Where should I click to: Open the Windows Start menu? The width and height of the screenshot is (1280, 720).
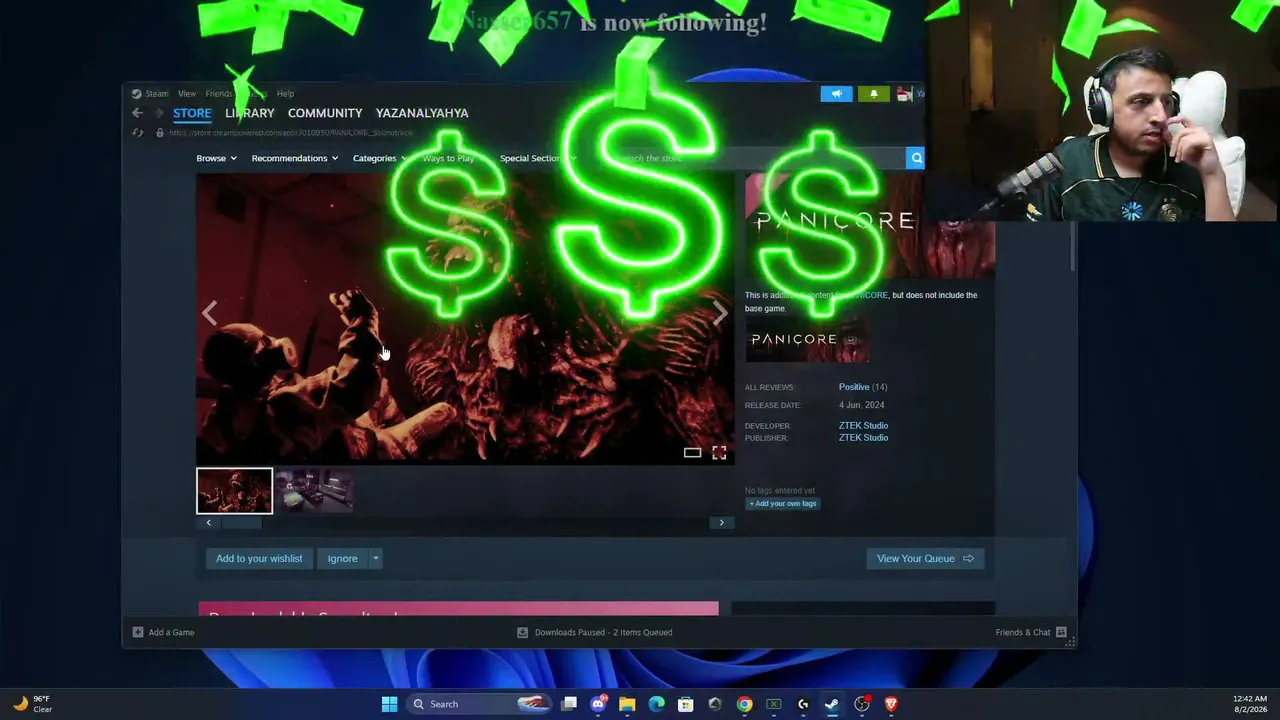coord(389,704)
